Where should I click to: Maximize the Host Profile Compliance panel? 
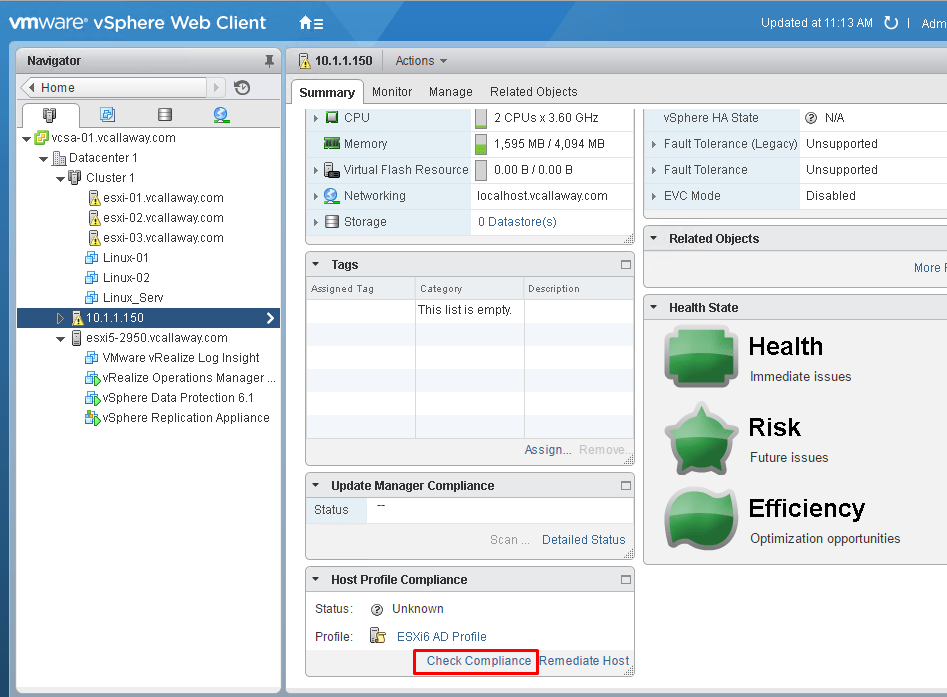(x=626, y=580)
